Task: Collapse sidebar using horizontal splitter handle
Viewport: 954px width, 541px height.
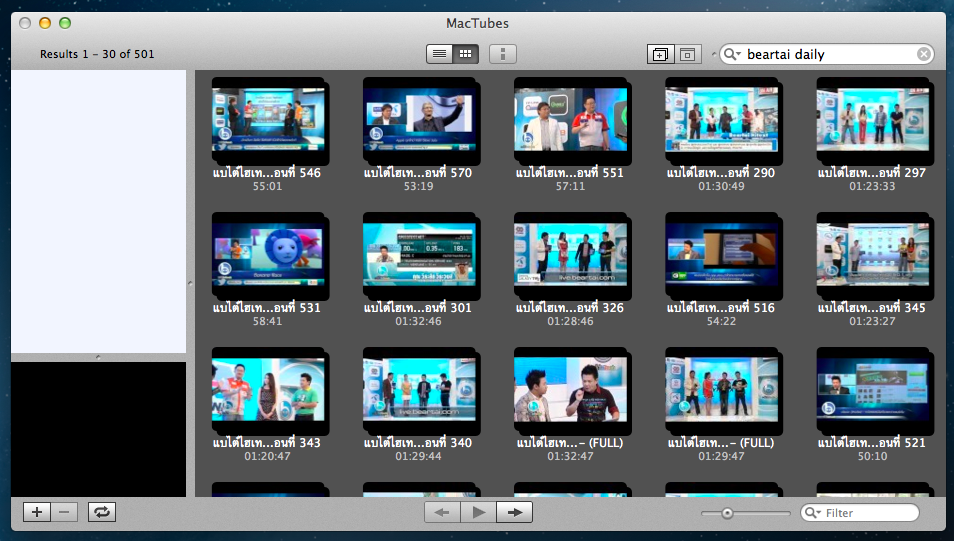Action: tap(97, 357)
